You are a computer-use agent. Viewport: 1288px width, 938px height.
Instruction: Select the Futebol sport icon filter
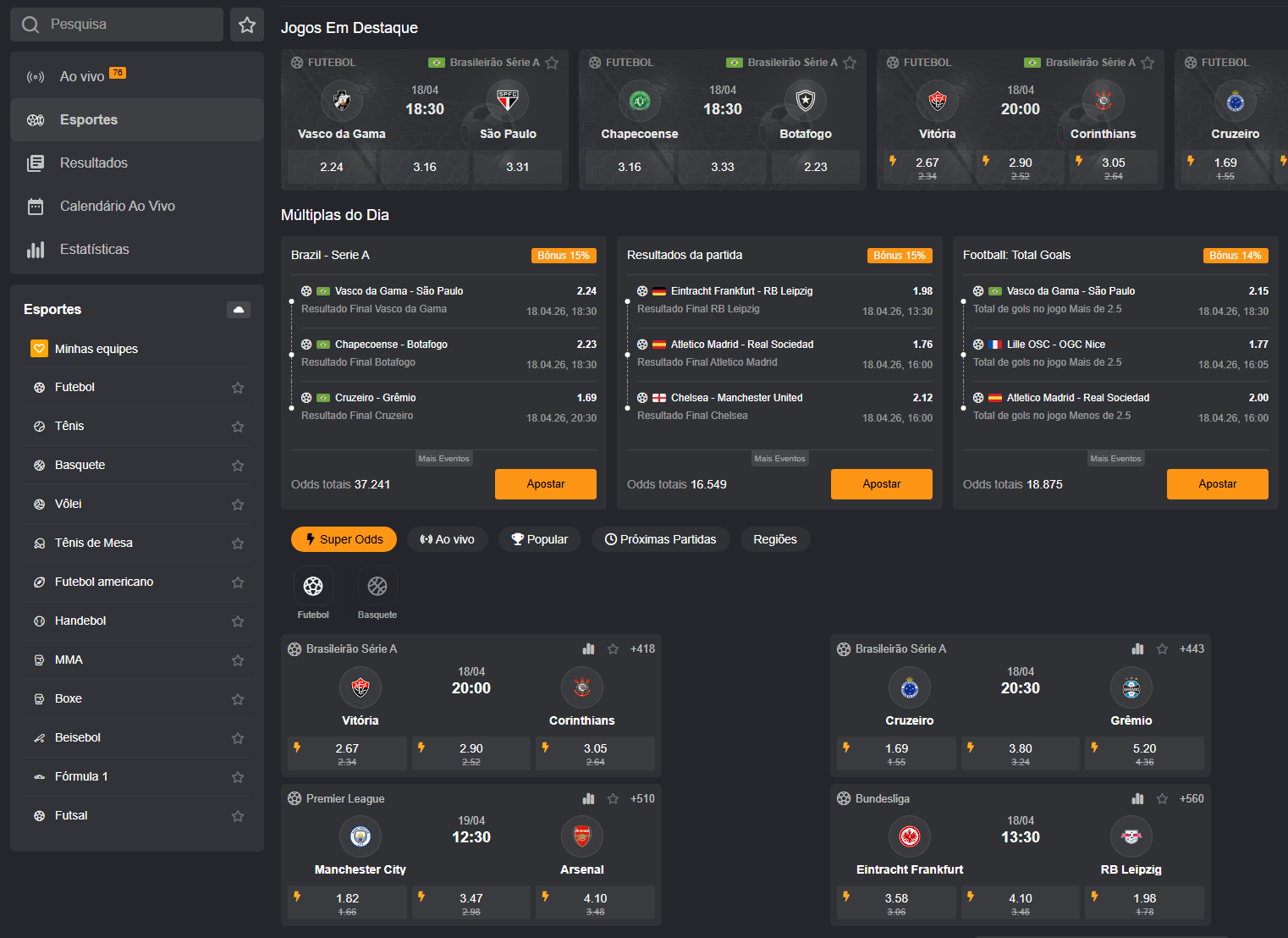tap(313, 586)
